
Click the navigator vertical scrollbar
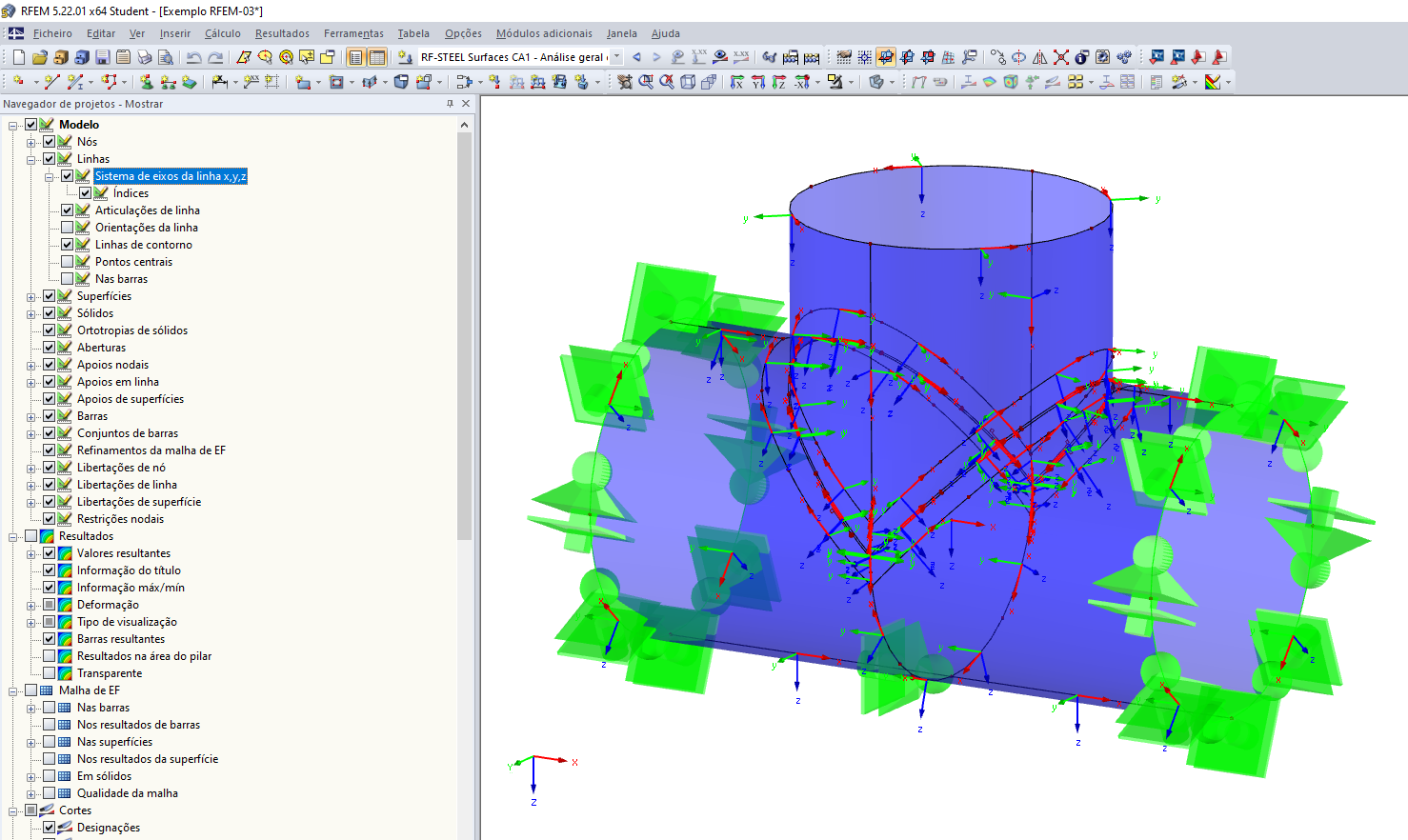point(465,337)
